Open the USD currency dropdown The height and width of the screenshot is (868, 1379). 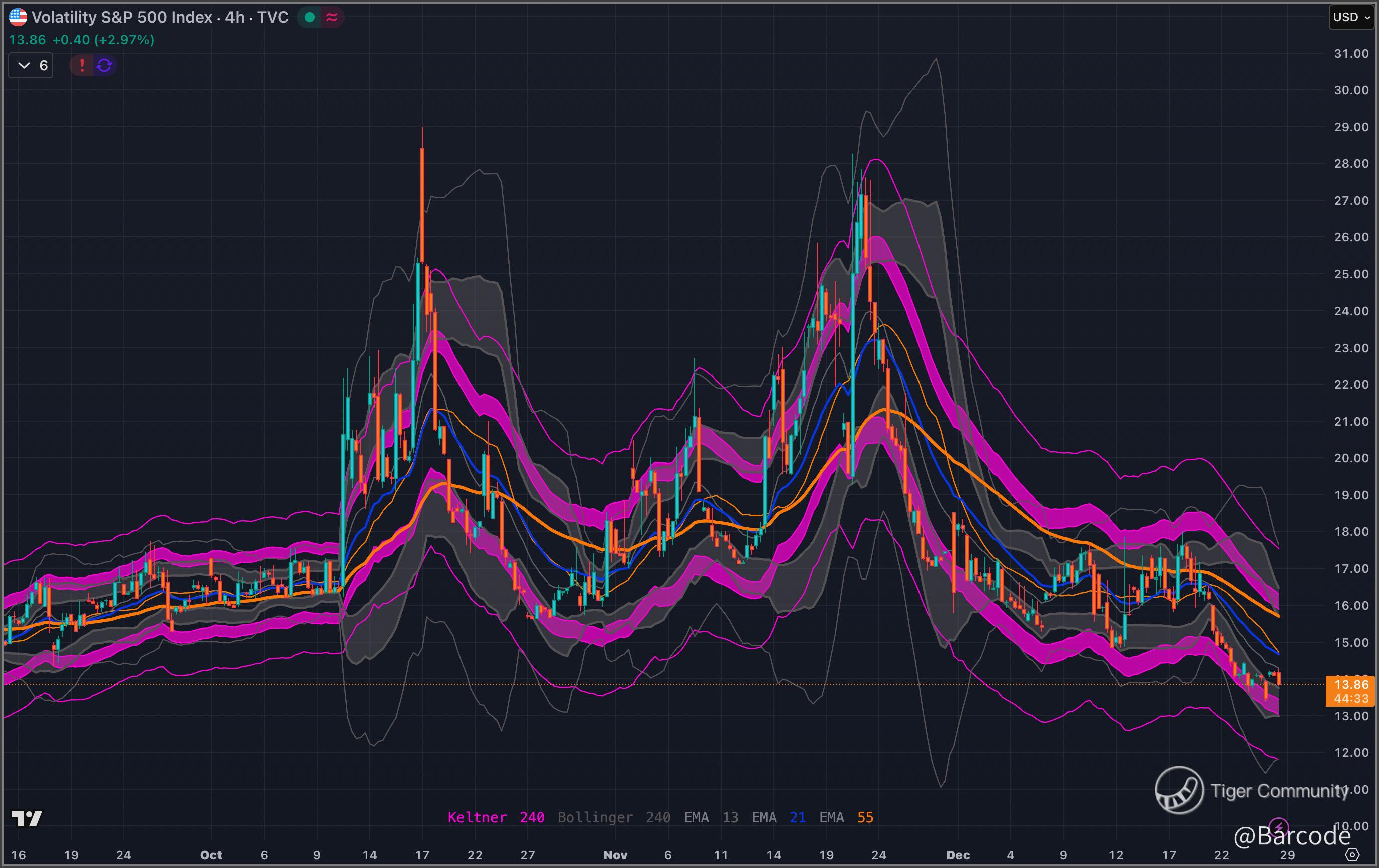[1351, 17]
